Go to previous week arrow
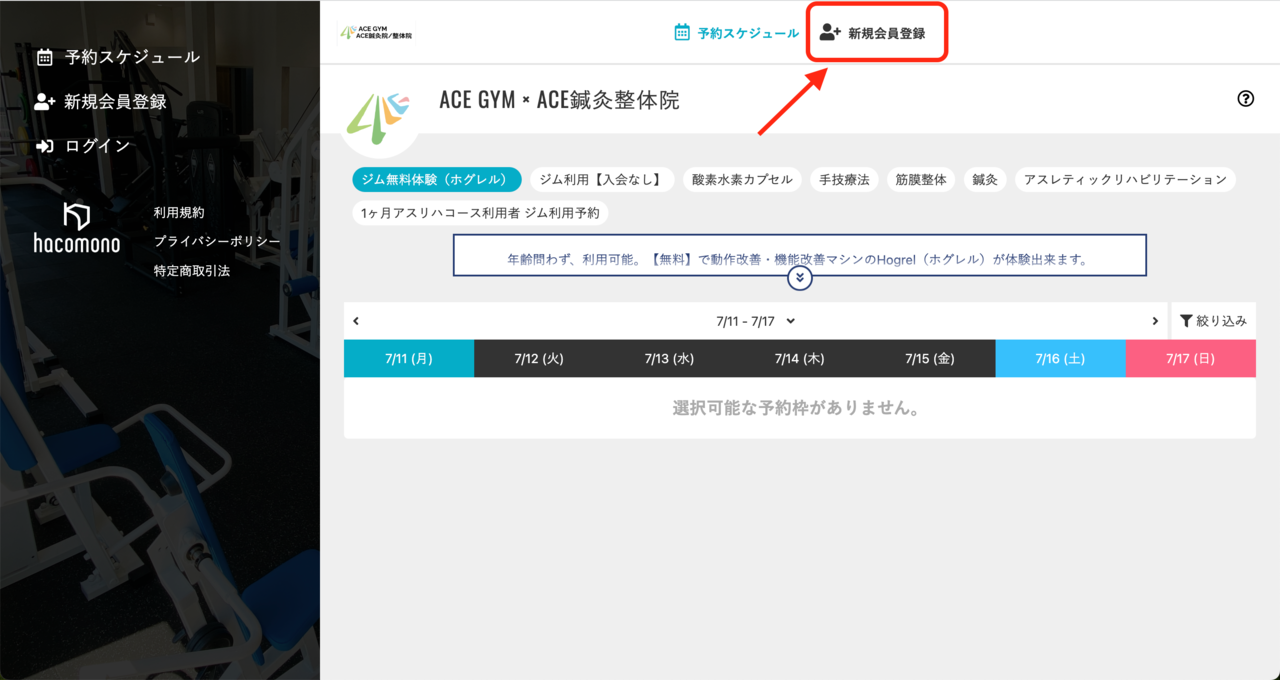This screenshot has width=1280, height=680. pos(356,321)
